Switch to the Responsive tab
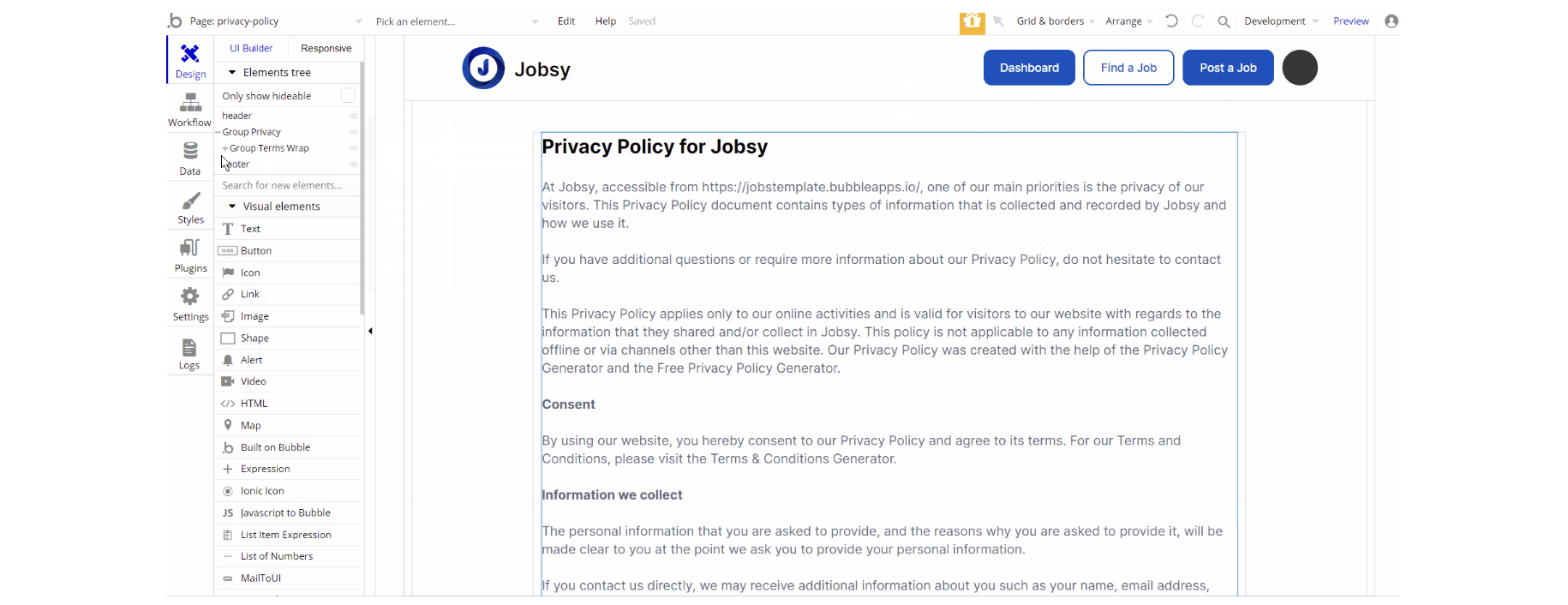 (x=326, y=49)
